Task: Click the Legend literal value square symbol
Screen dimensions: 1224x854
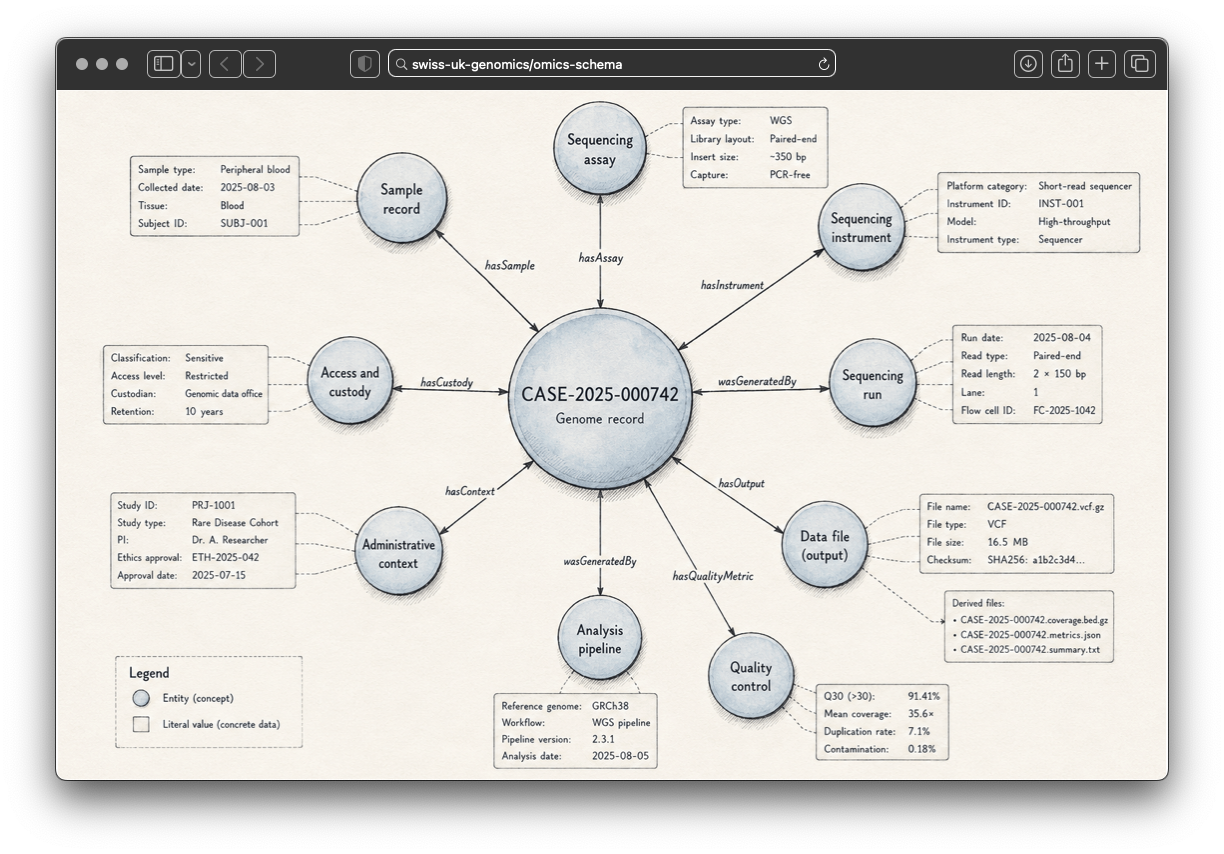Action: click(142, 724)
